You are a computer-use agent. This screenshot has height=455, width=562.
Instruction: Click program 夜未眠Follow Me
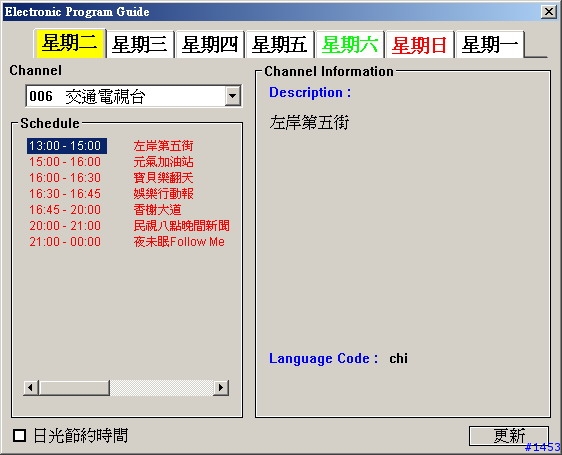[179, 242]
